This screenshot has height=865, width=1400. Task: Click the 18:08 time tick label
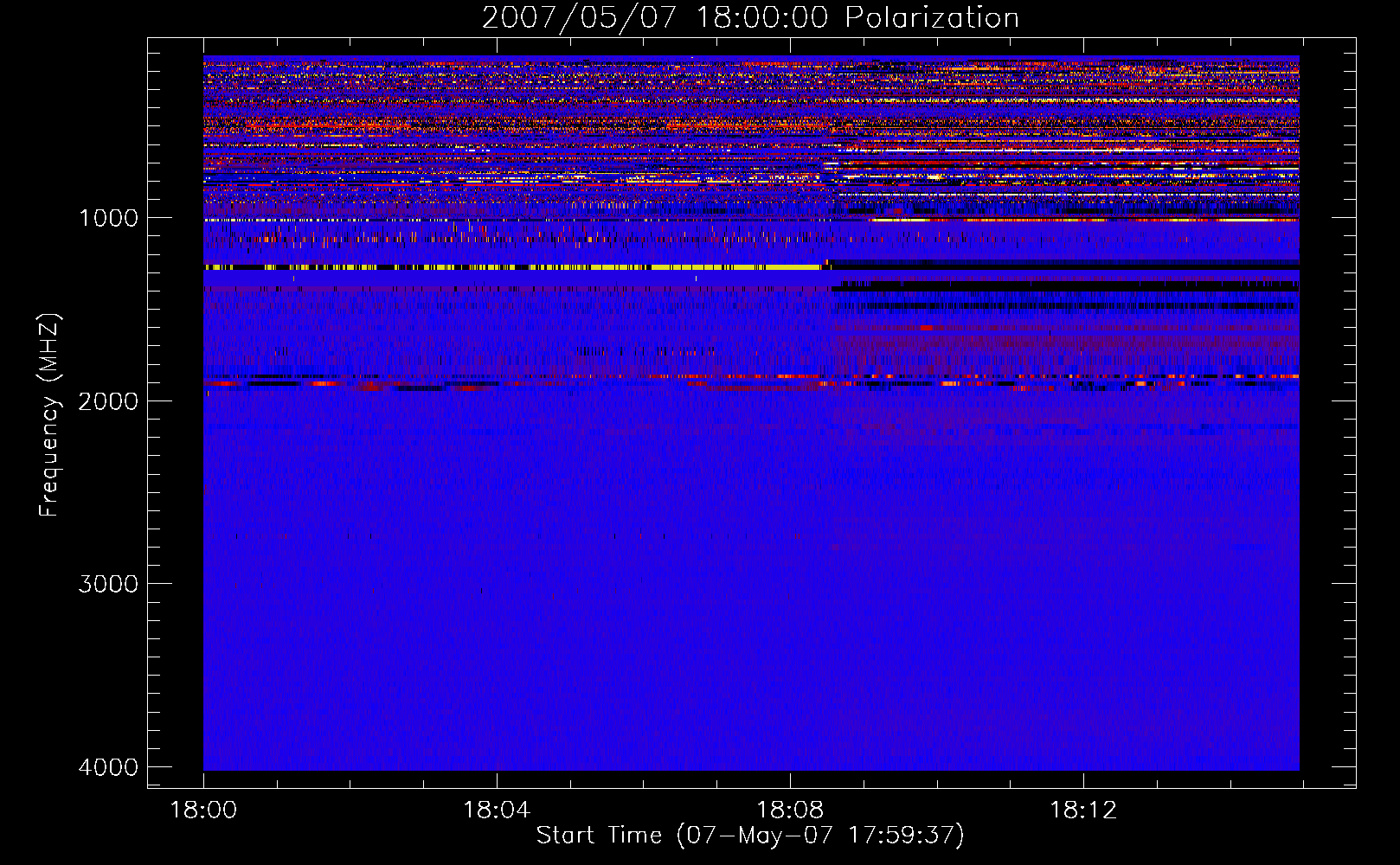click(x=790, y=811)
